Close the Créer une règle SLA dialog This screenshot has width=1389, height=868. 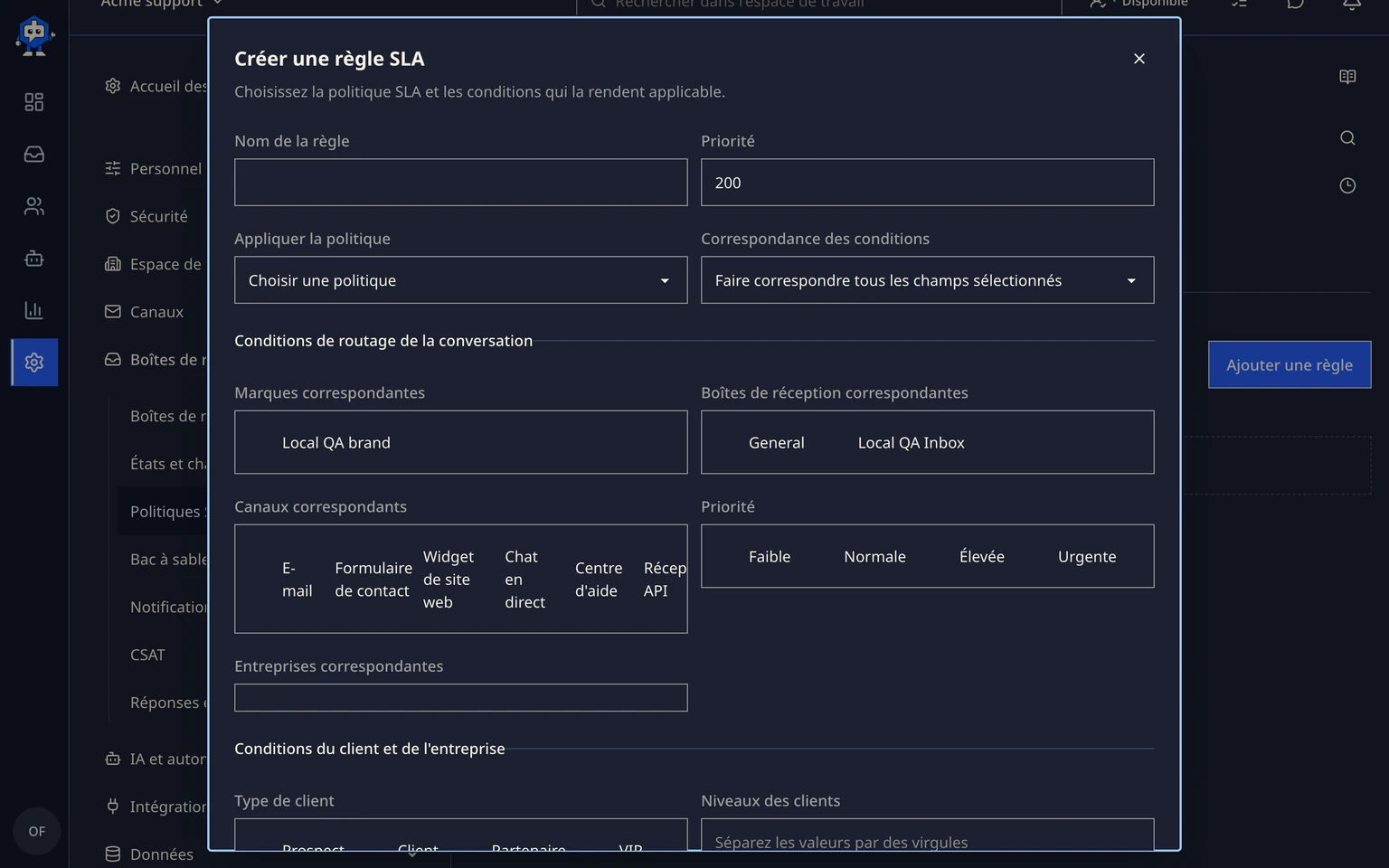(x=1139, y=59)
